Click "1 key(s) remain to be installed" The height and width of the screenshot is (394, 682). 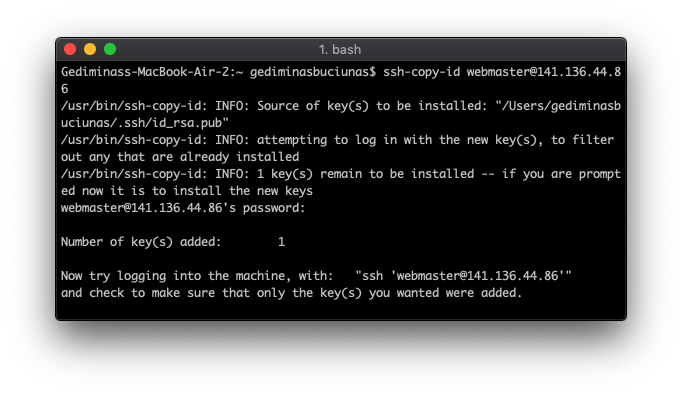coord(365,174)
